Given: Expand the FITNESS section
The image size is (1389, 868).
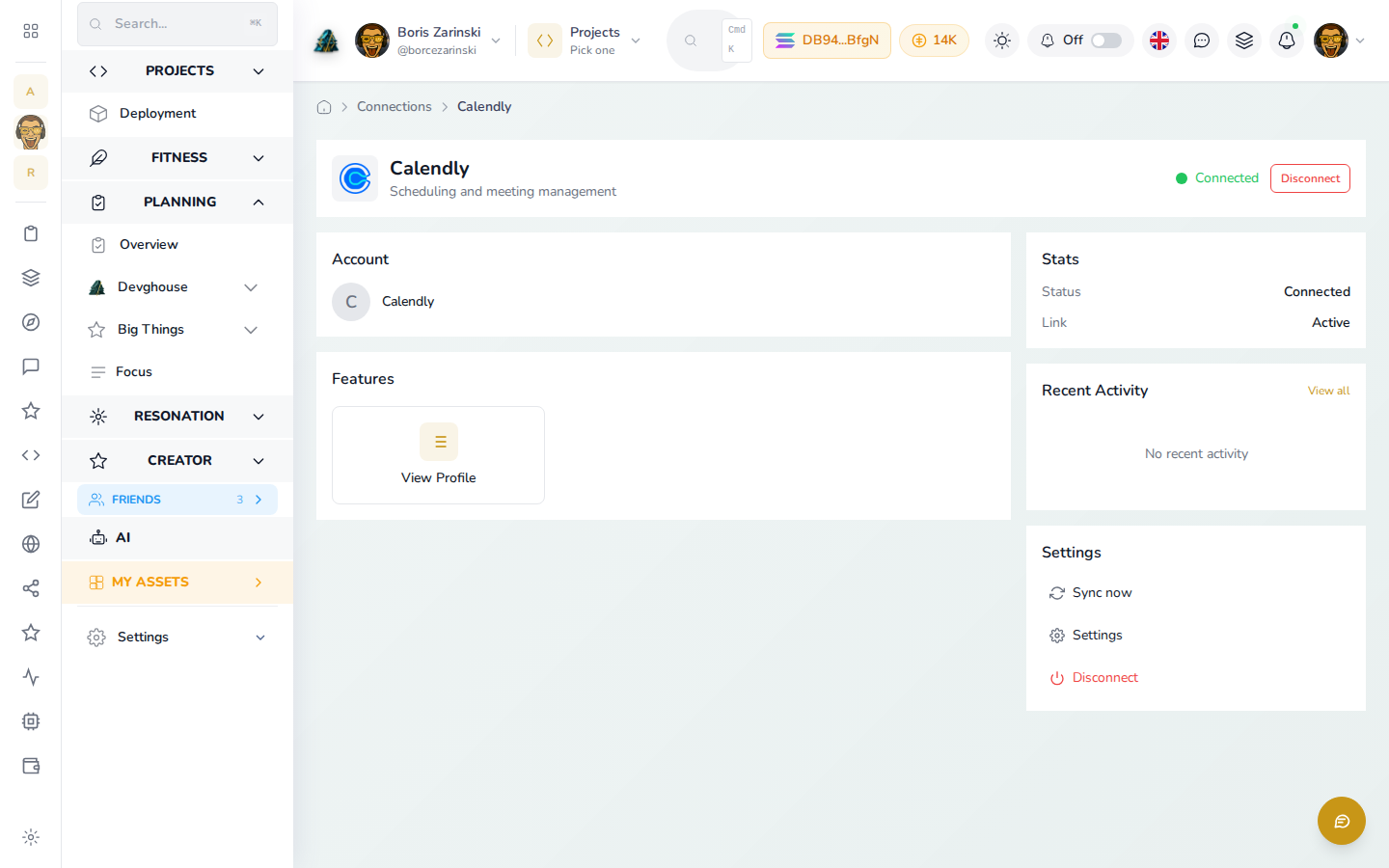Looking at the screenshot, I should point(177,158).
